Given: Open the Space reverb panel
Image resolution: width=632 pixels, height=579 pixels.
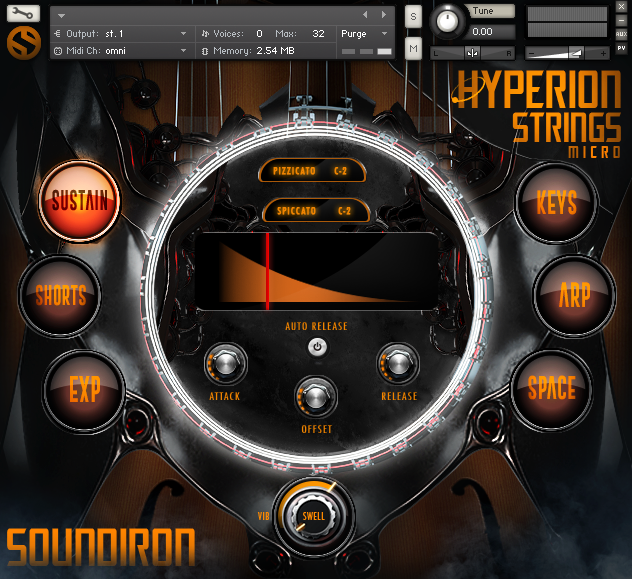Looking at the screenshot, I should (x=552, y=388).
